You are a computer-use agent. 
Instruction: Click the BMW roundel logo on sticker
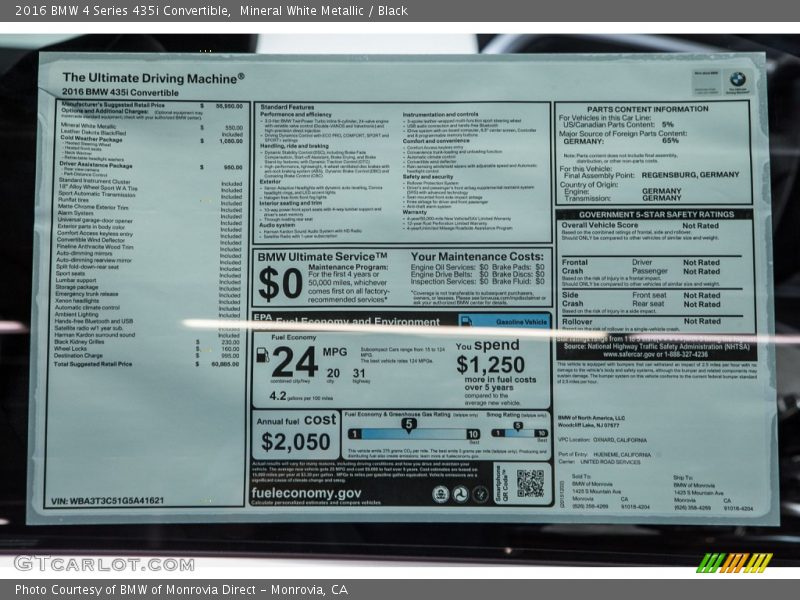point(737,79)
